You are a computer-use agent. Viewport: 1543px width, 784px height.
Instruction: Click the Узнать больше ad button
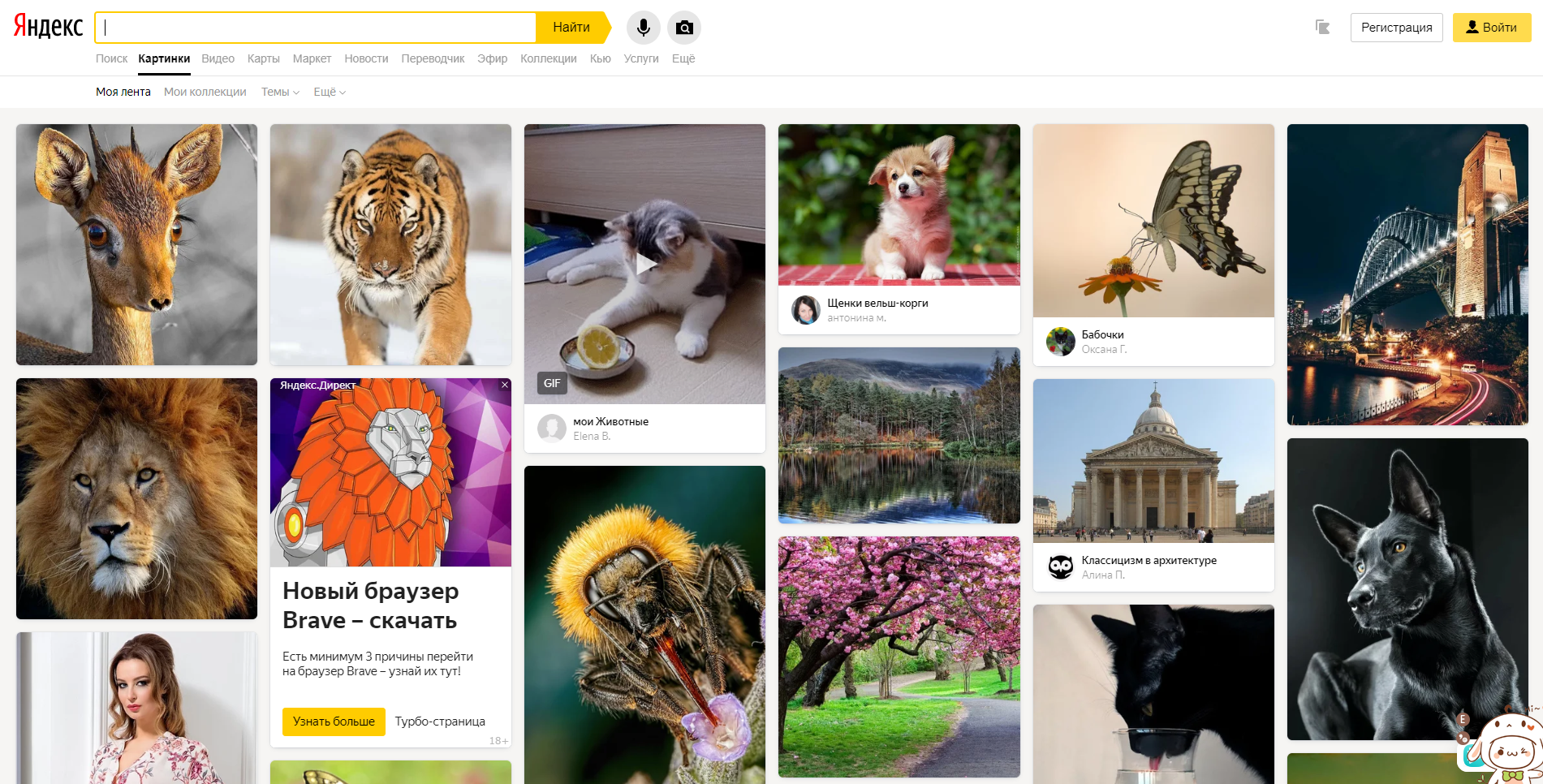(334, 722)
